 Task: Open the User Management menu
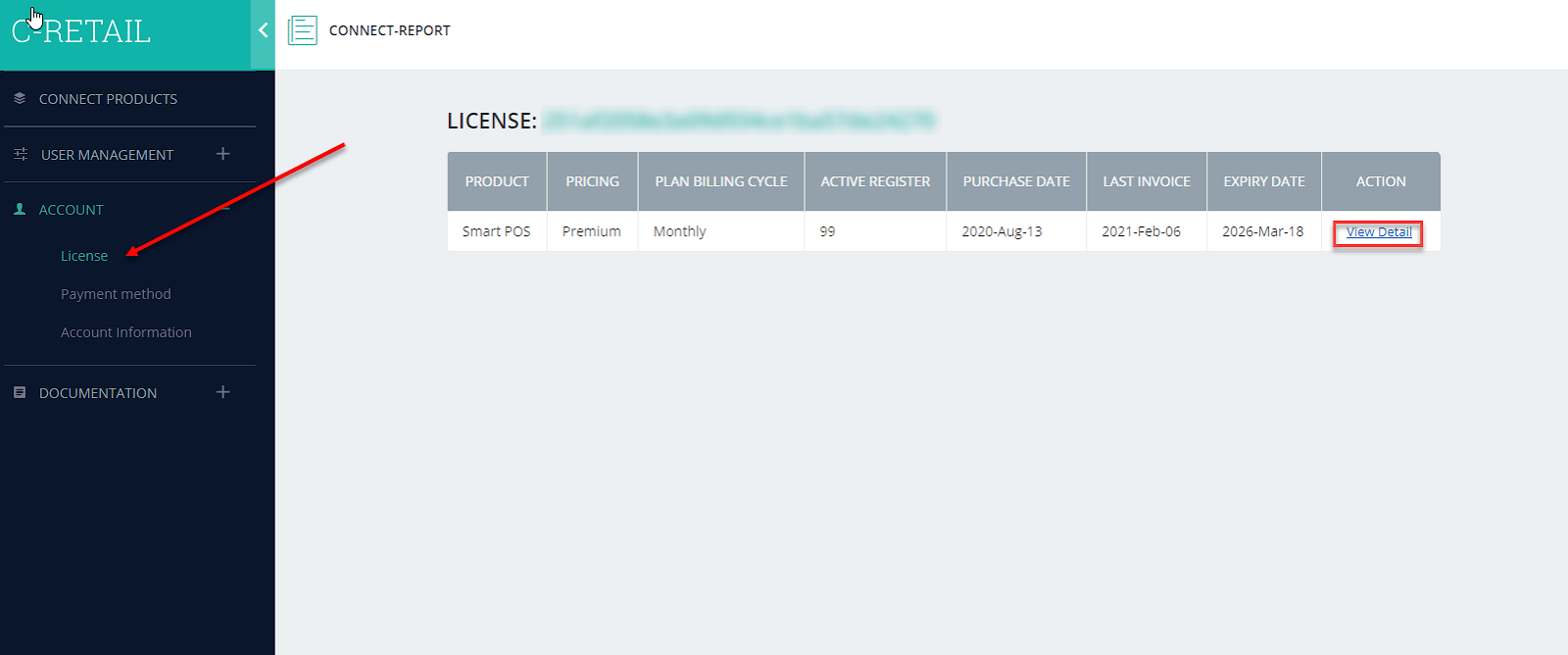(107, 155)
